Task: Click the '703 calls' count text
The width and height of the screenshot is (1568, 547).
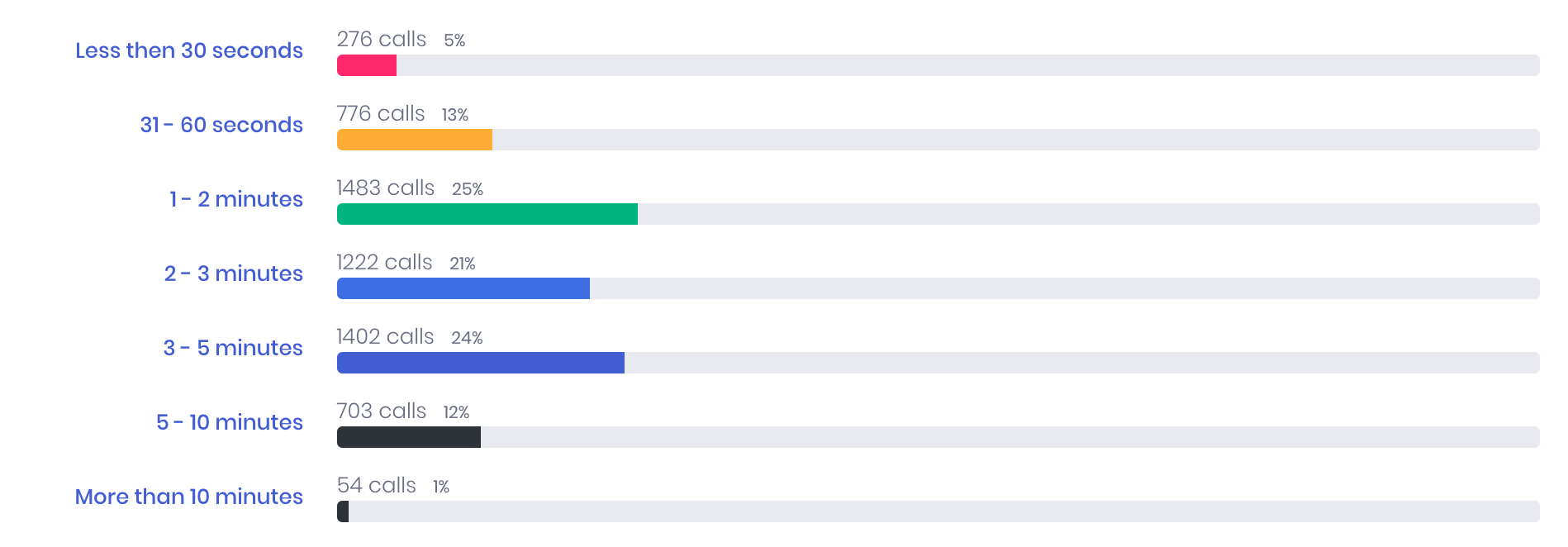Action: (382, 411)
